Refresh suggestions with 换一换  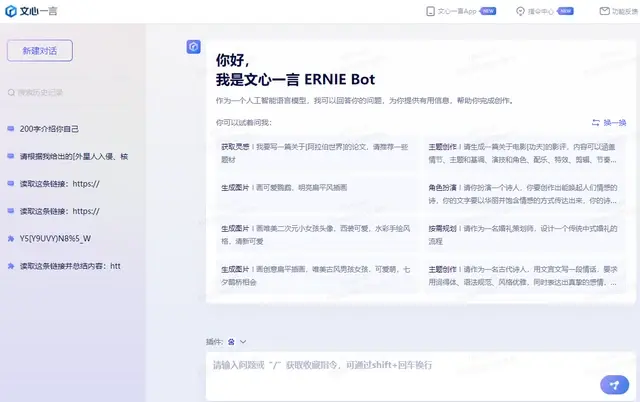(x=615, y=122)
